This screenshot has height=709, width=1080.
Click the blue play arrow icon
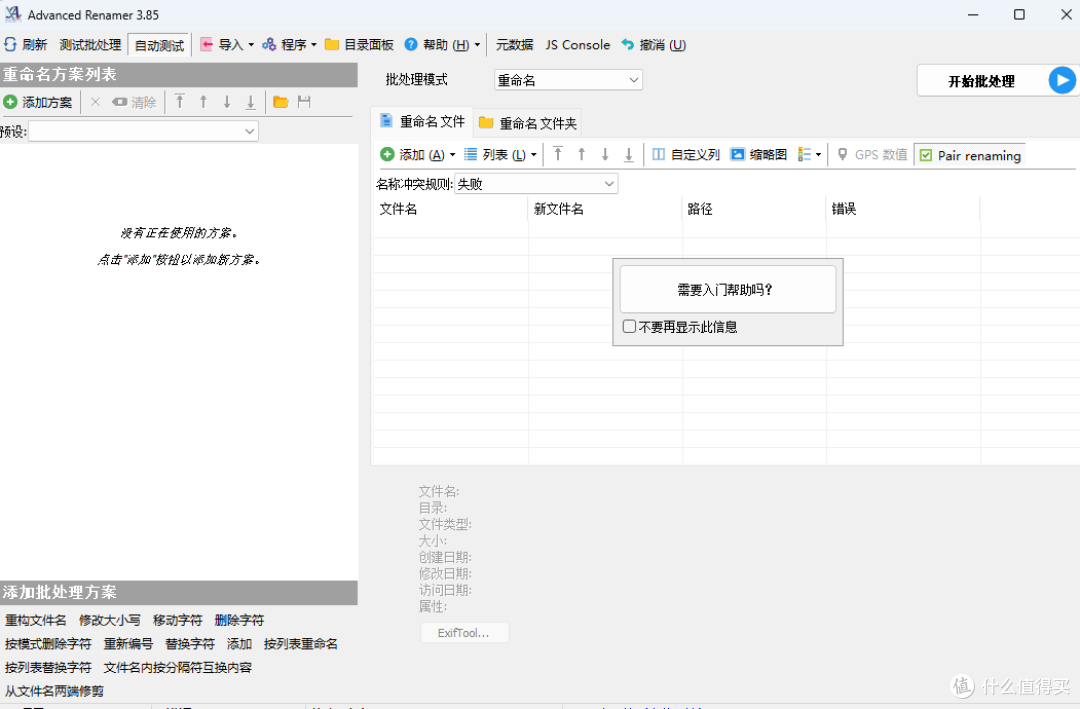pyautogui.click(x=1062, y=81)
